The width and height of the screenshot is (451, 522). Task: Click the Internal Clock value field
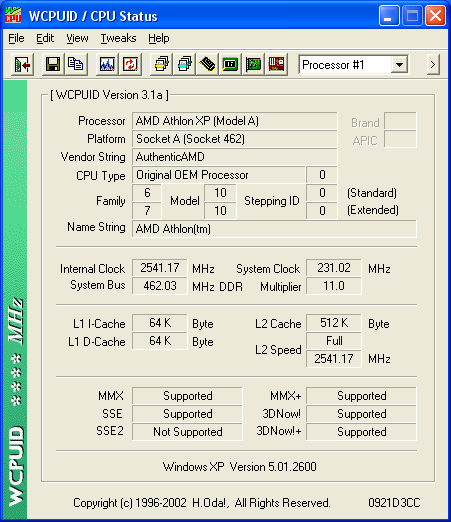click(160, 268)
